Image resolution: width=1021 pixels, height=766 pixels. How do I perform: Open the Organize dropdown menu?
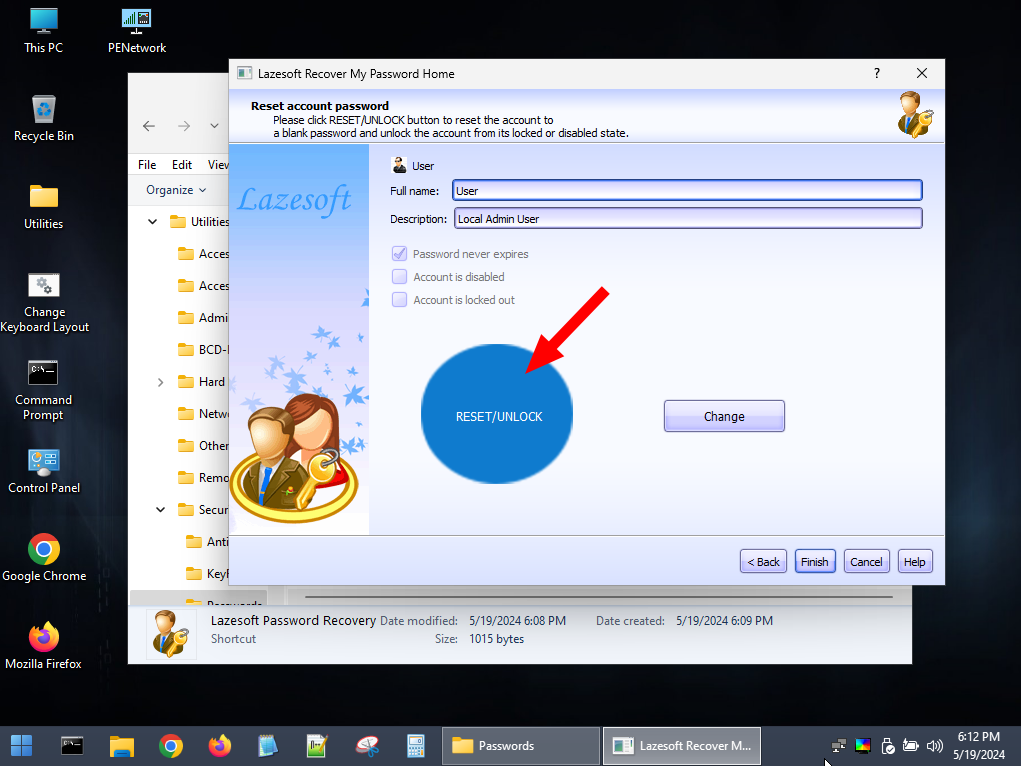pyautogui.click(x=176, y=190)
